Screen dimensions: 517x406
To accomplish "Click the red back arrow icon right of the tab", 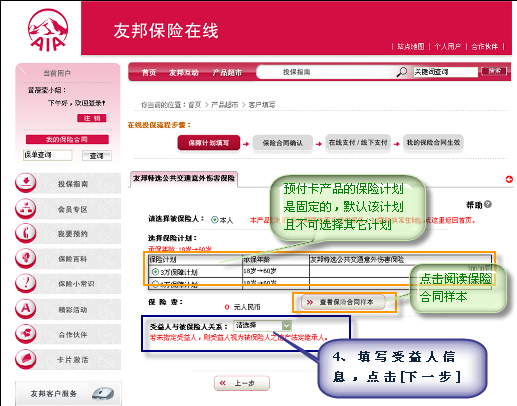I will tap(509, 179).
